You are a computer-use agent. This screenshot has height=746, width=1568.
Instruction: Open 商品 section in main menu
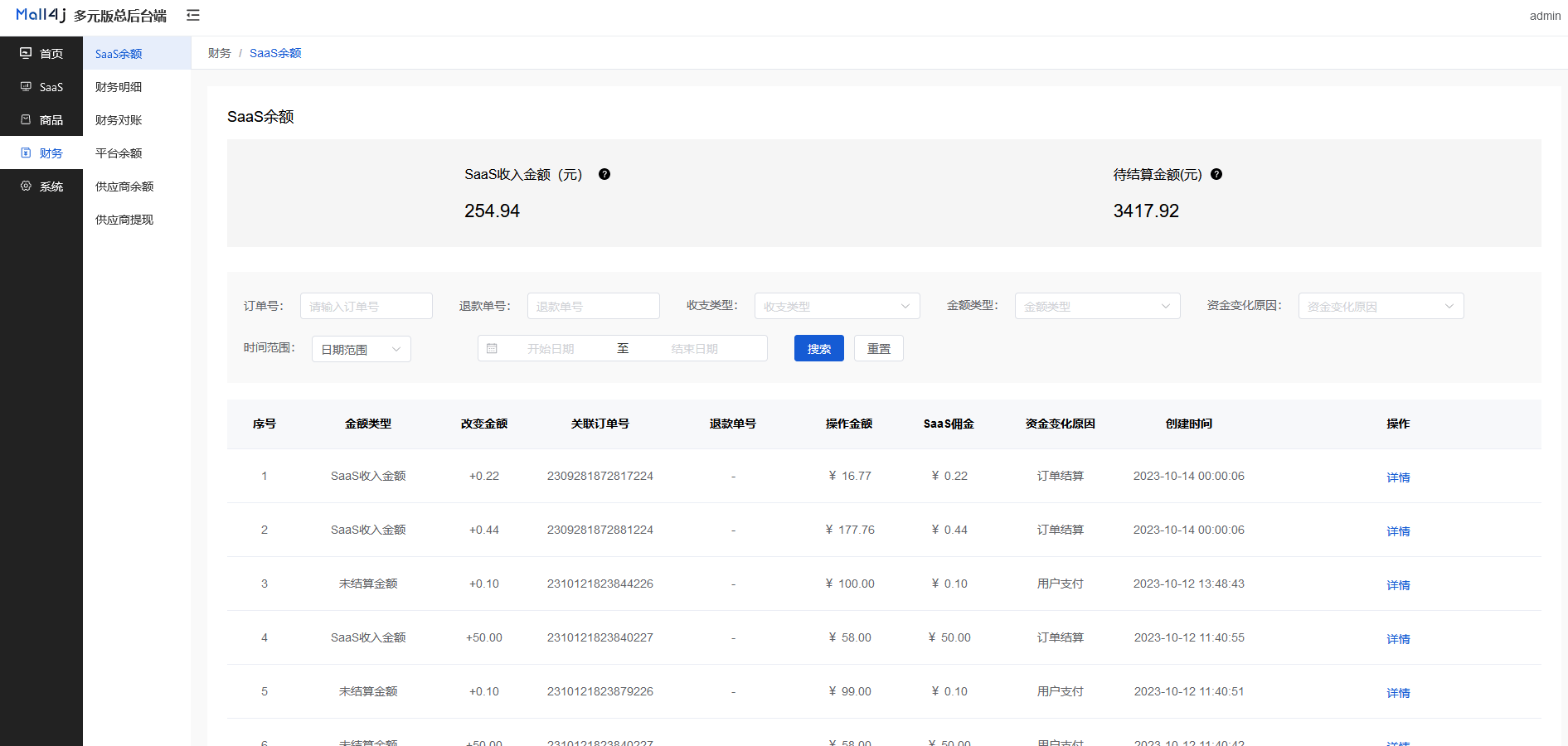[41, 119]
